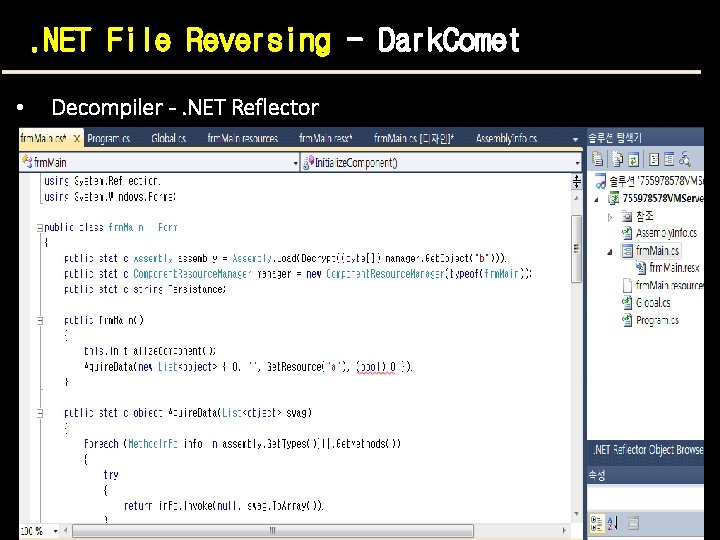This screenshot has width=720, height=540.
Task: Click the horizontal scrollbar right arrow
Action: pyautogui.click(x=564, y=530)
